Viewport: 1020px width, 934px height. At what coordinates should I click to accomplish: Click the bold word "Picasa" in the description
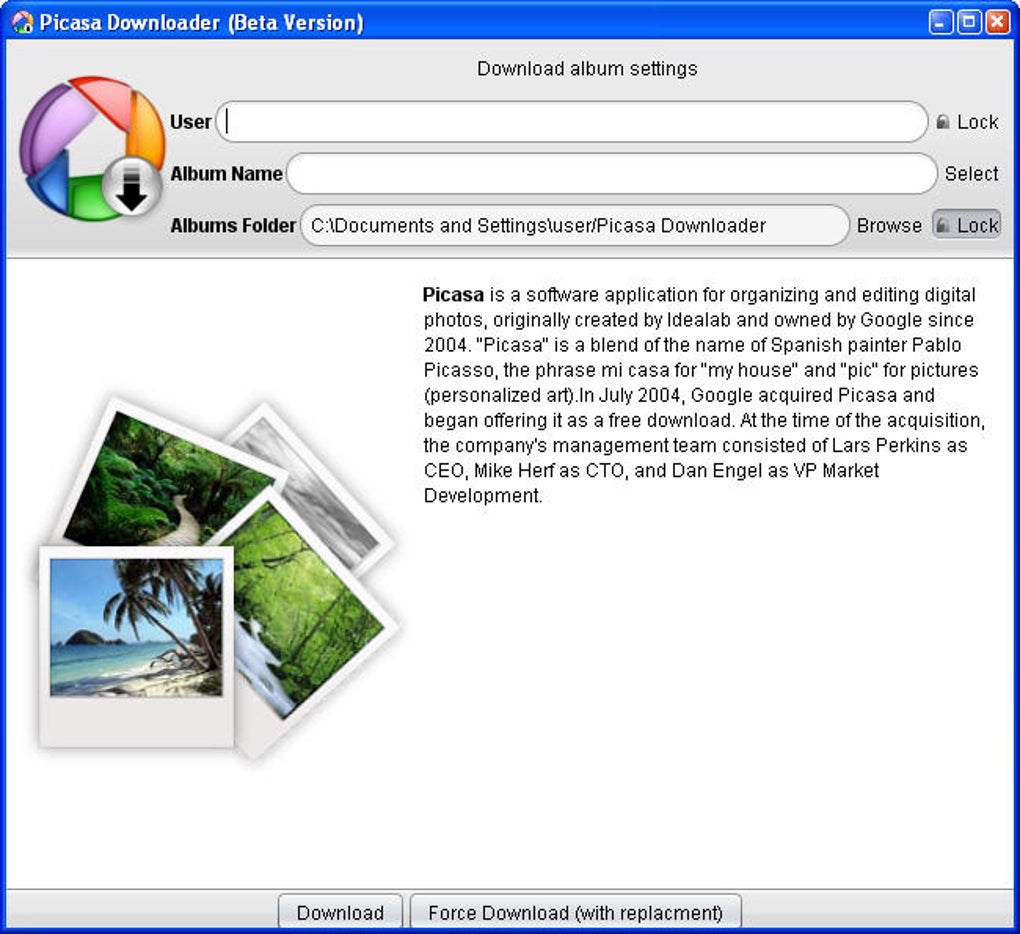(453, 295)
